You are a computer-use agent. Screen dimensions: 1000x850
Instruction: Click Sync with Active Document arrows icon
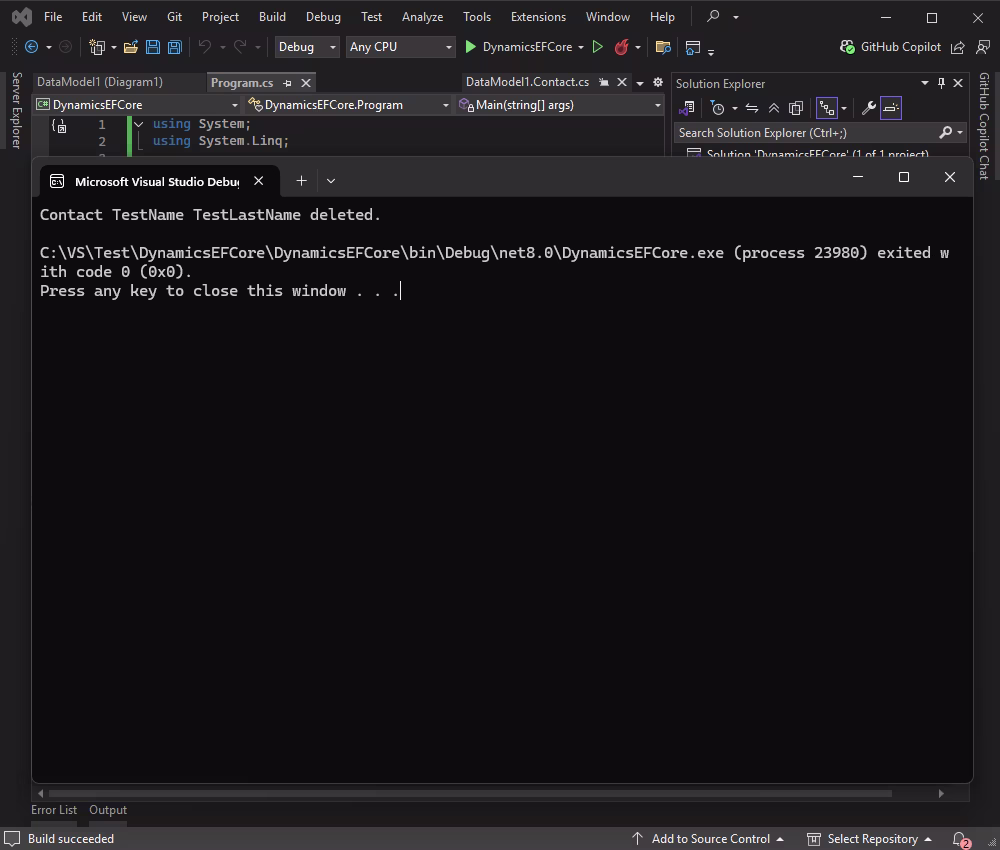(752, 108)
